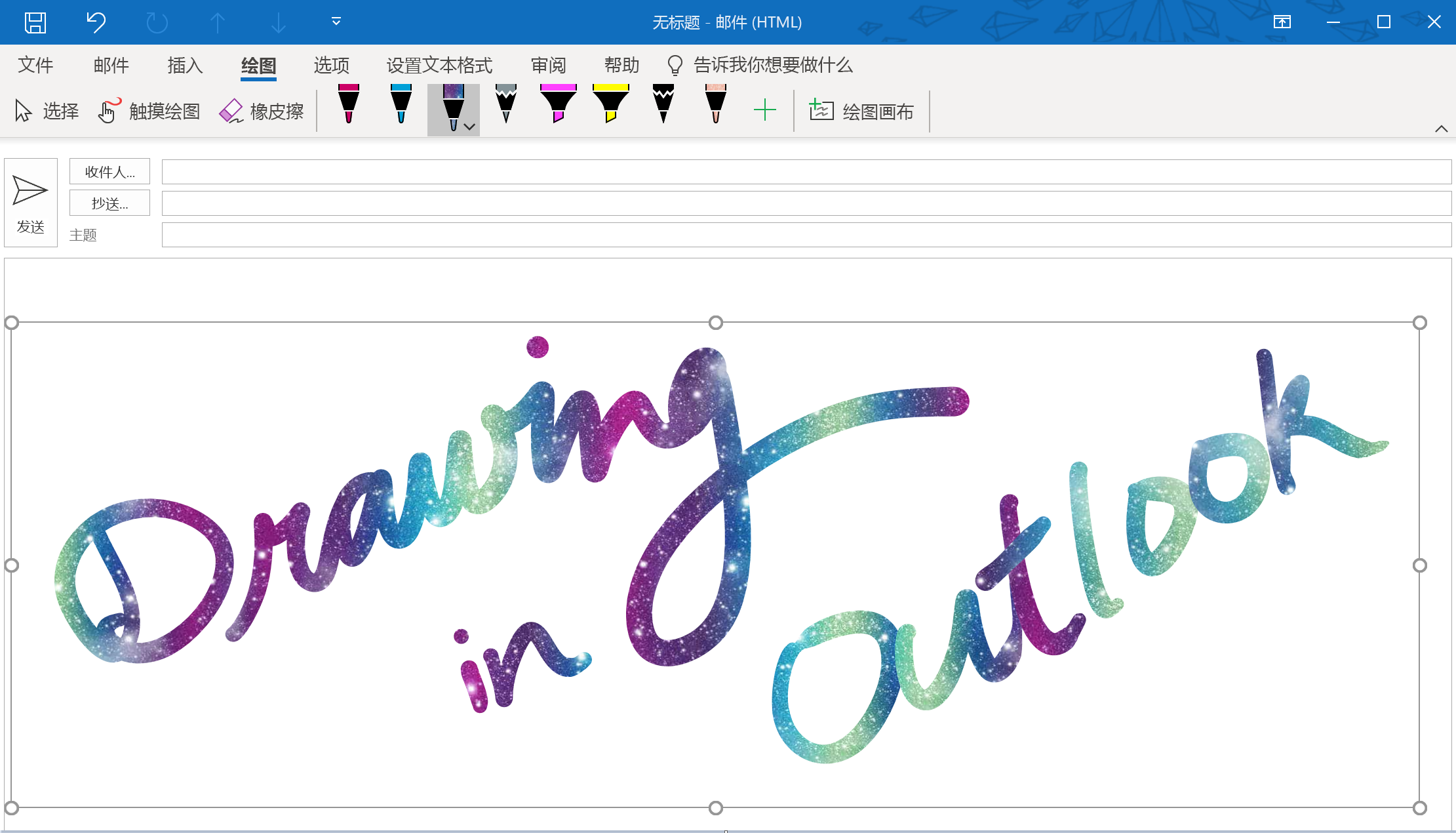
Task: Click the top-center canvas resize handle
Action: 716,323
